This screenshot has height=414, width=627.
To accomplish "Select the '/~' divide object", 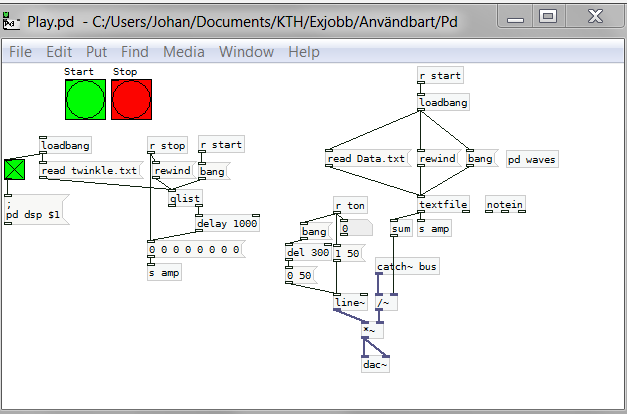I will click(x=386, y=303).
